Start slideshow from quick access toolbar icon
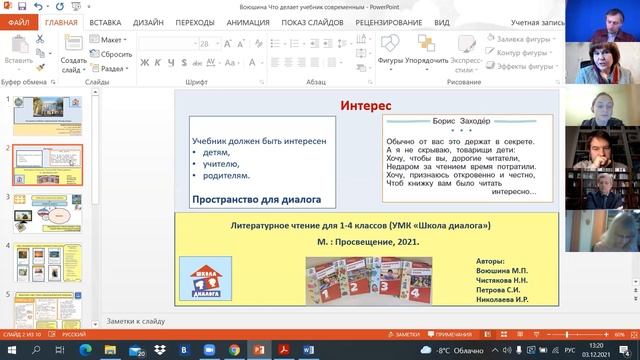The image size is (640, 360). pyautogui.click(x=76, y=6)
